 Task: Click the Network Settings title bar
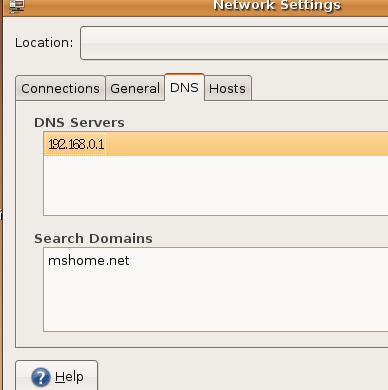277,6
